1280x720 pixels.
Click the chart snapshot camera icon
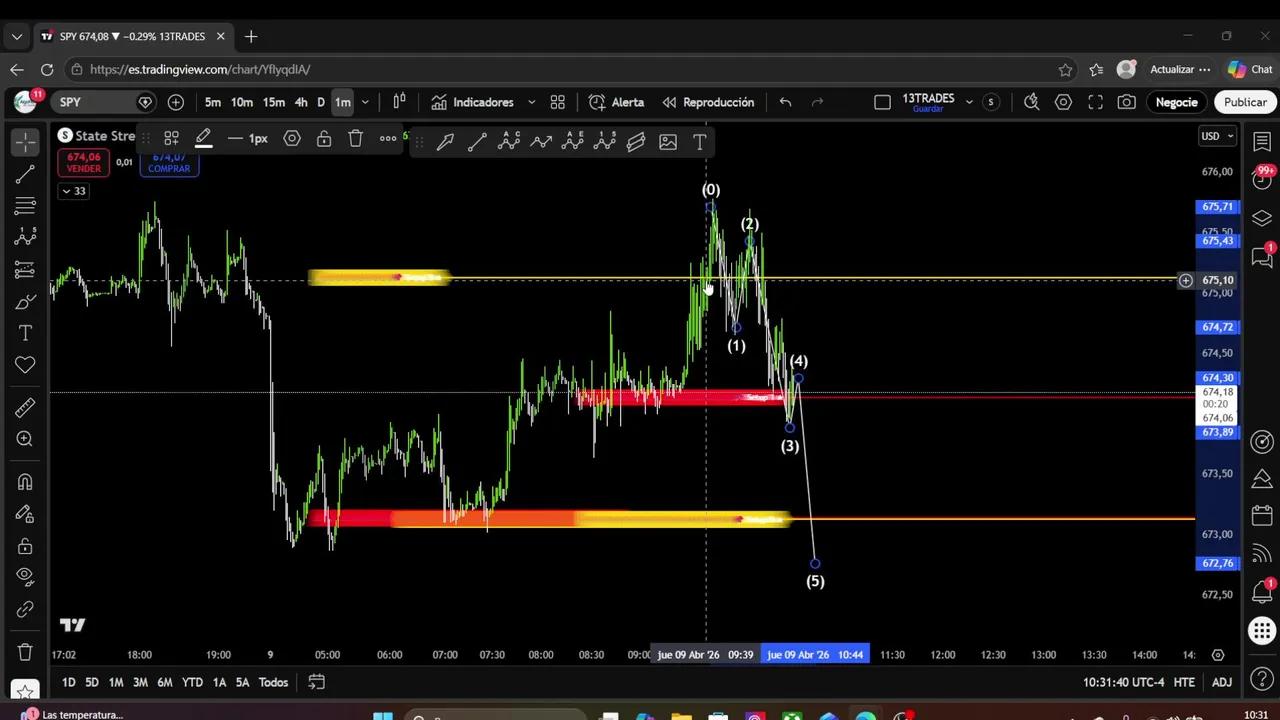point(1127,102)
